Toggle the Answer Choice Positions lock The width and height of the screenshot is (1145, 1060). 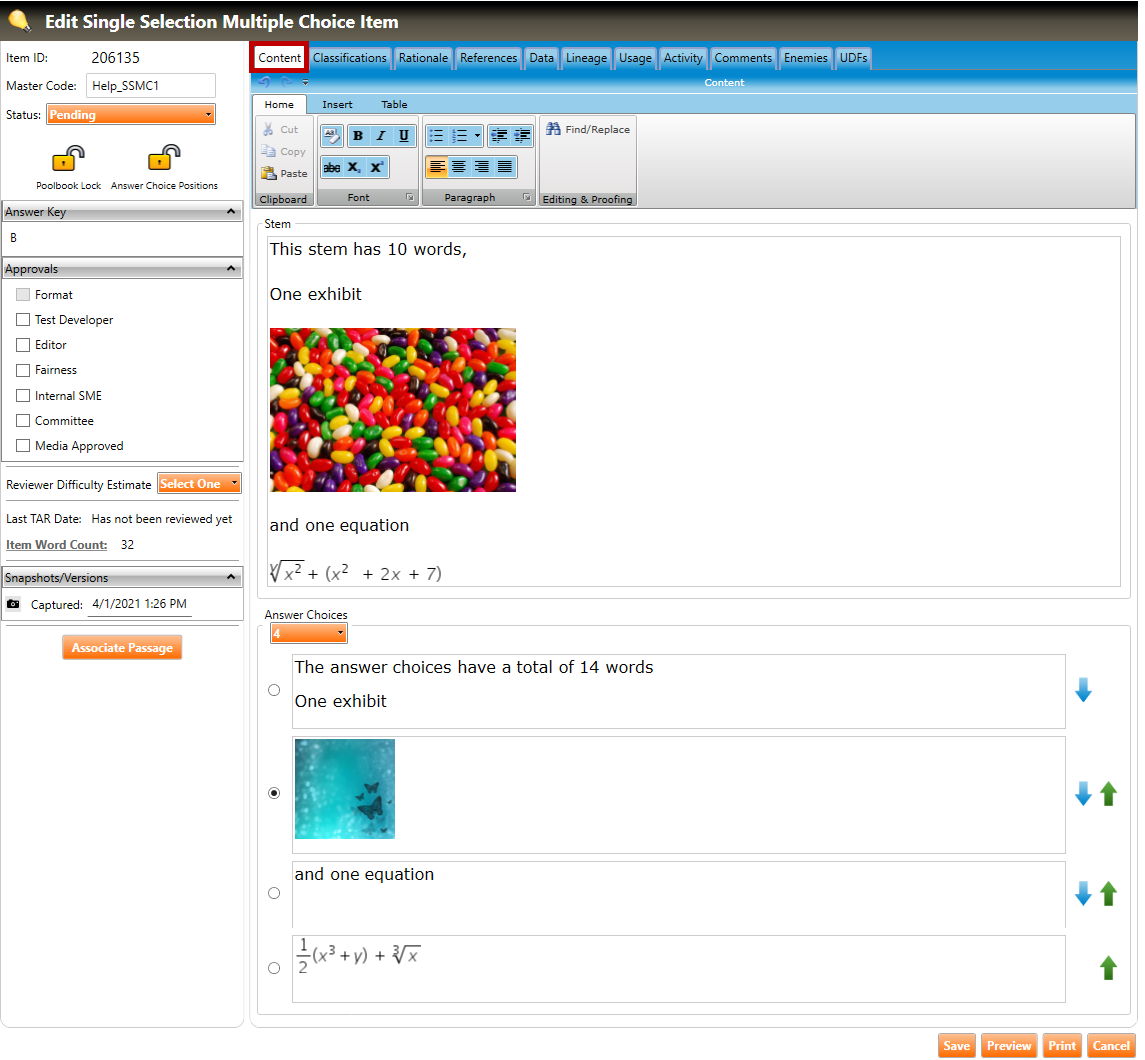point(164,159)
